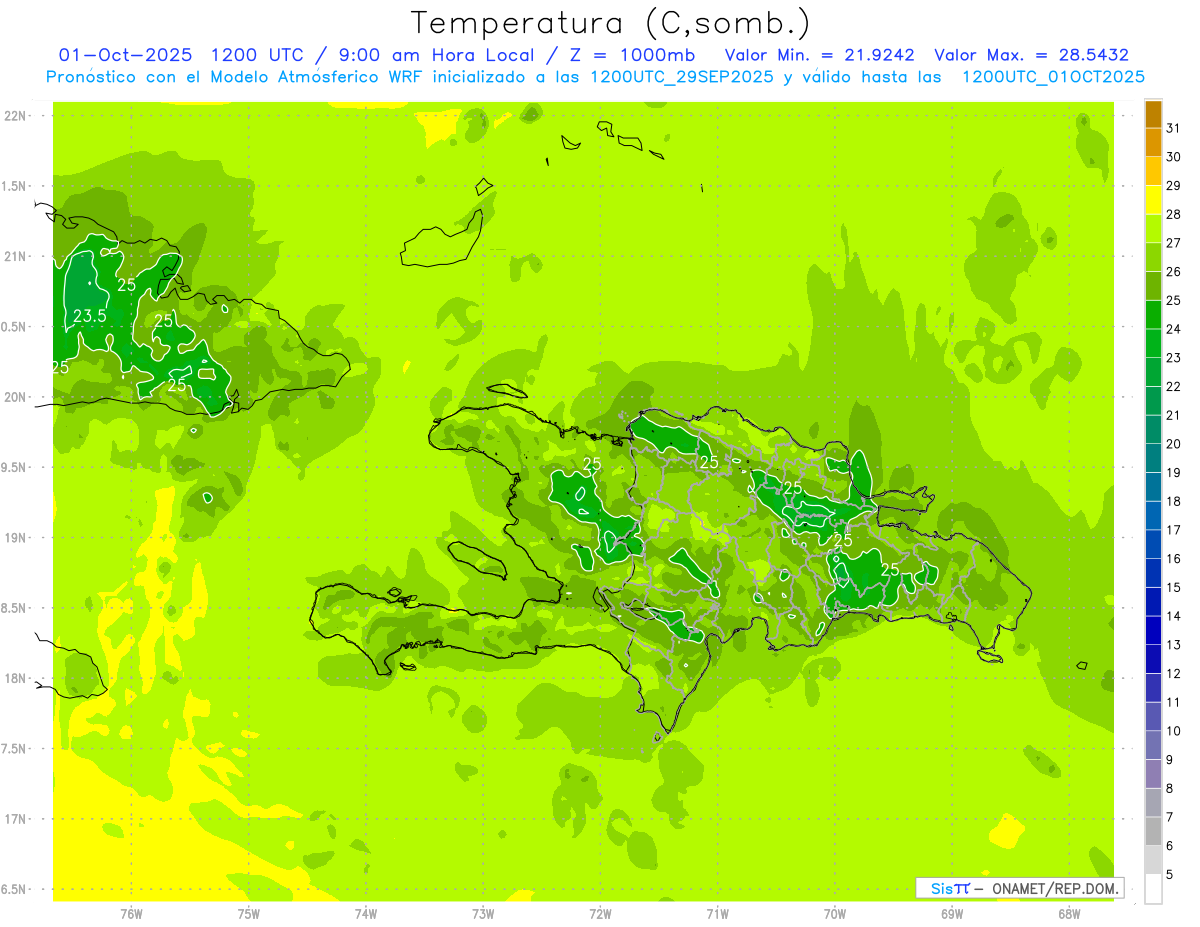
Task: Click the "Valor Max. = 28.5432" text
Action: pos(1031,55)
